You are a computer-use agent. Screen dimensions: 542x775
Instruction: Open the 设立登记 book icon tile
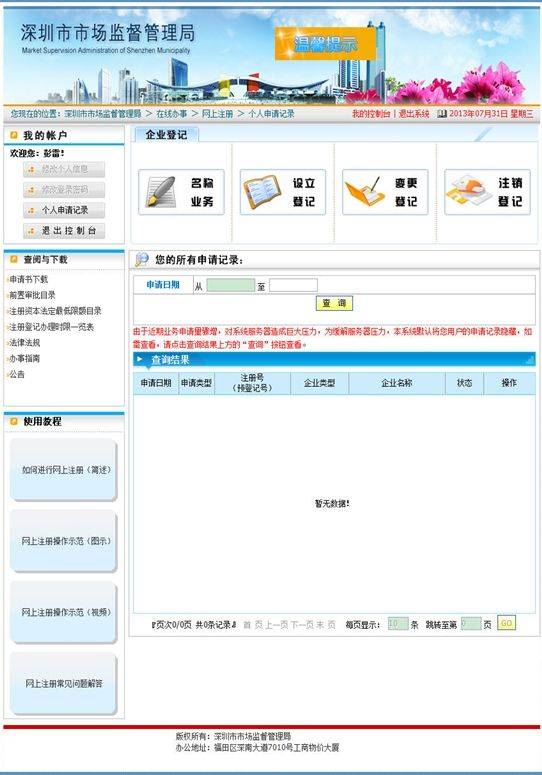(x=283, y=192)
